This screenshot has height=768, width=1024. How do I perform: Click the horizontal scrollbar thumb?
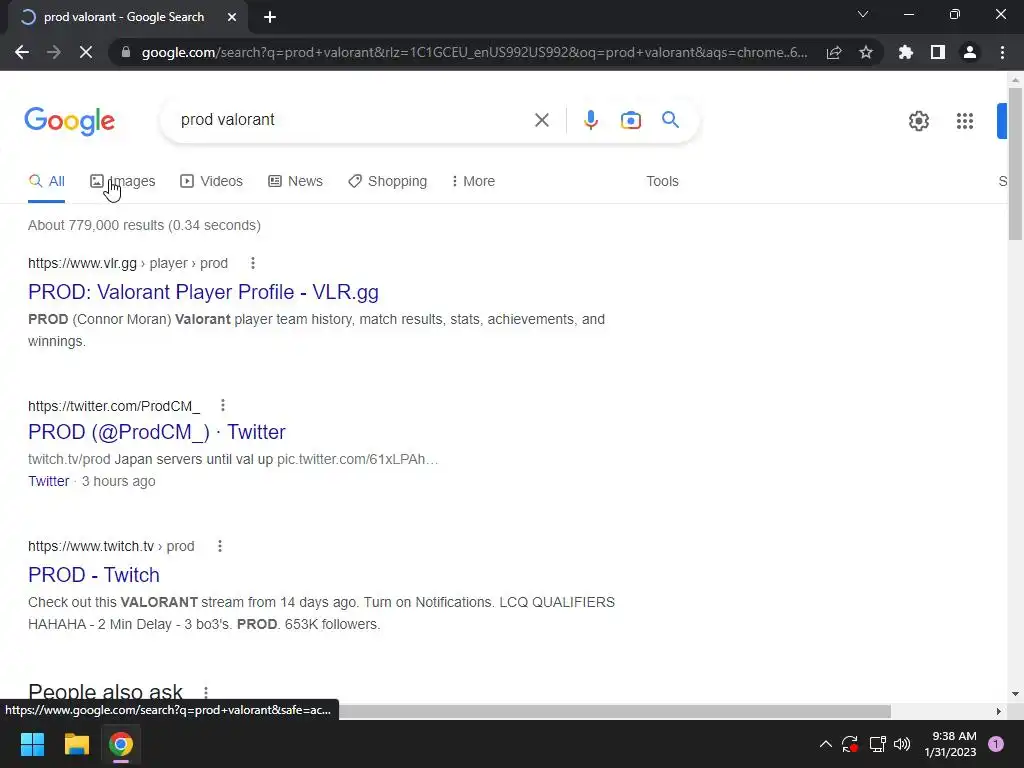point(614,711)
